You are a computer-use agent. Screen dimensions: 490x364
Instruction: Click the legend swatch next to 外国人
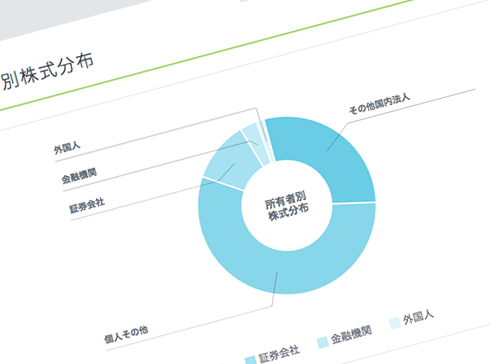pyautogui.click(x=395, y=323)
